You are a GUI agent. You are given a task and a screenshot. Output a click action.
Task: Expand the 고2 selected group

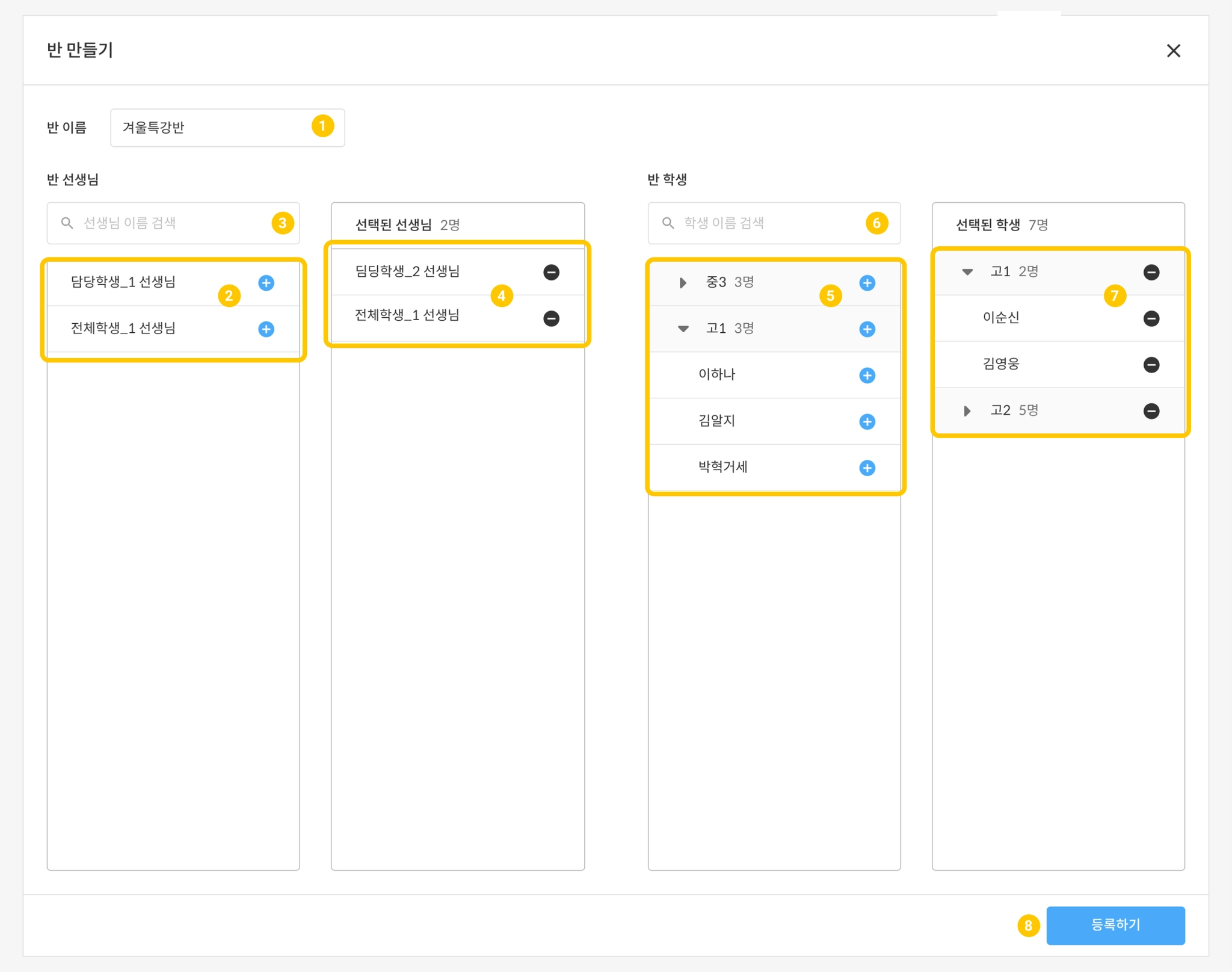click(967, 411)
